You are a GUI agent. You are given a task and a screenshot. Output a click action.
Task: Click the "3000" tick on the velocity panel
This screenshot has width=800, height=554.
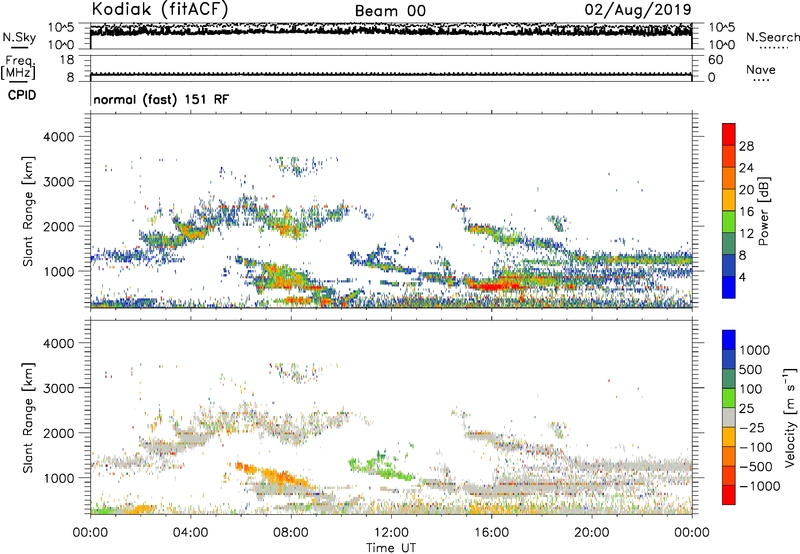[x=58, y=388]
